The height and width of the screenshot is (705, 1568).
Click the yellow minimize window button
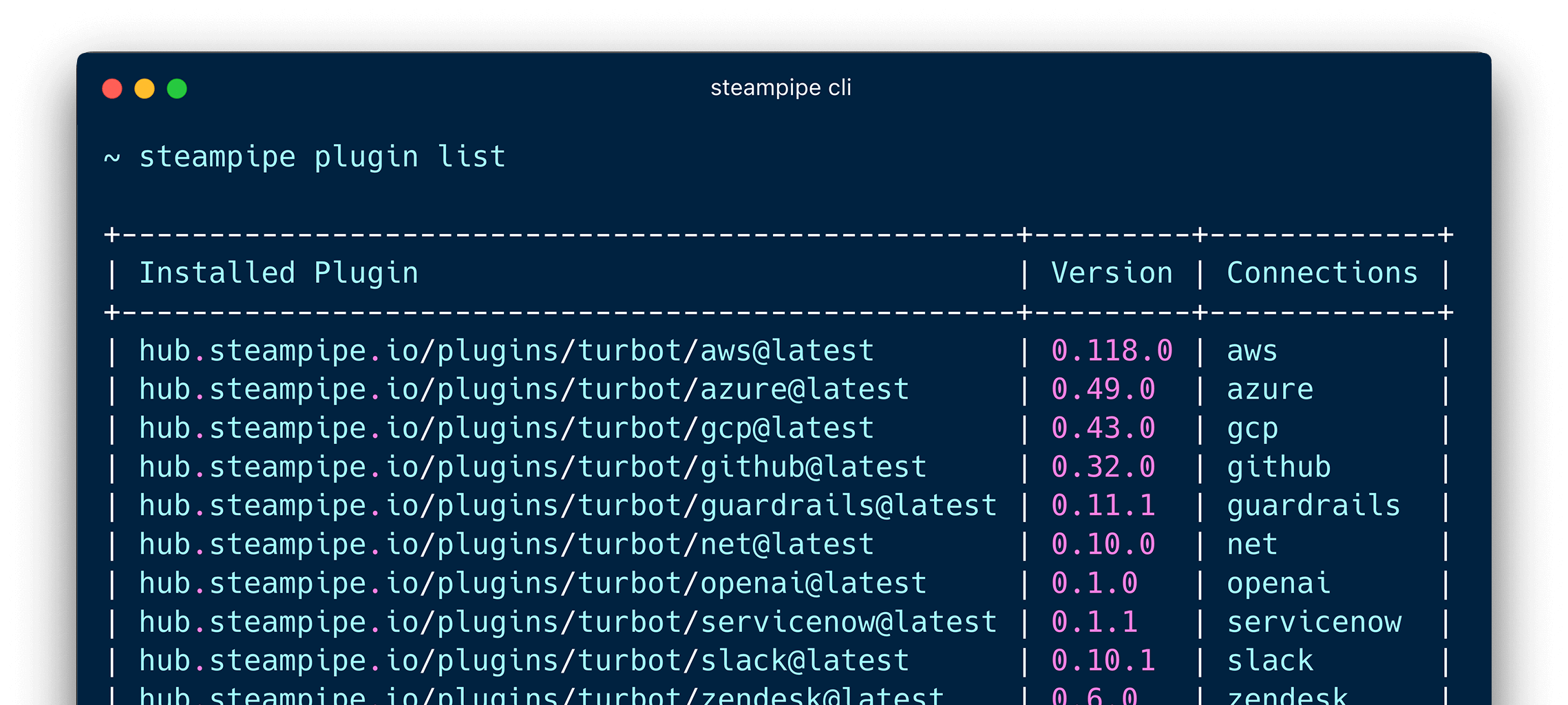point(145,89)
